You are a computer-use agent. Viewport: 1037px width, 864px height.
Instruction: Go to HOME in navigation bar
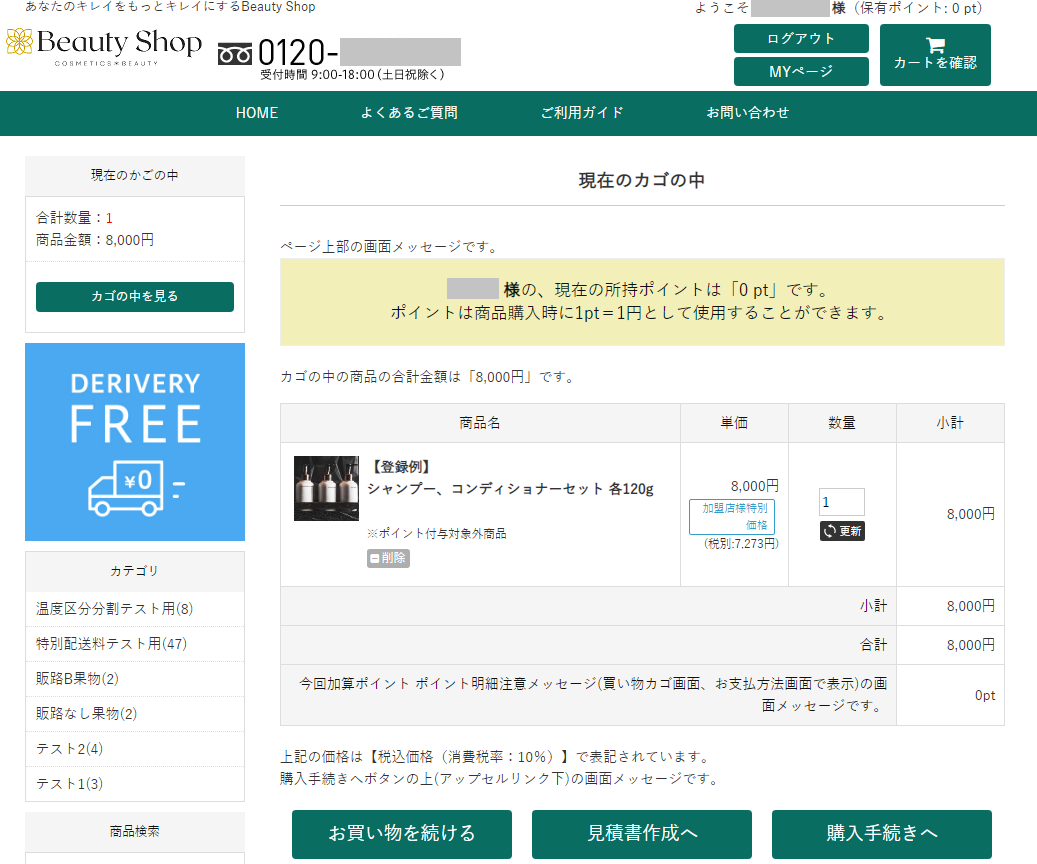coord(257,113)
